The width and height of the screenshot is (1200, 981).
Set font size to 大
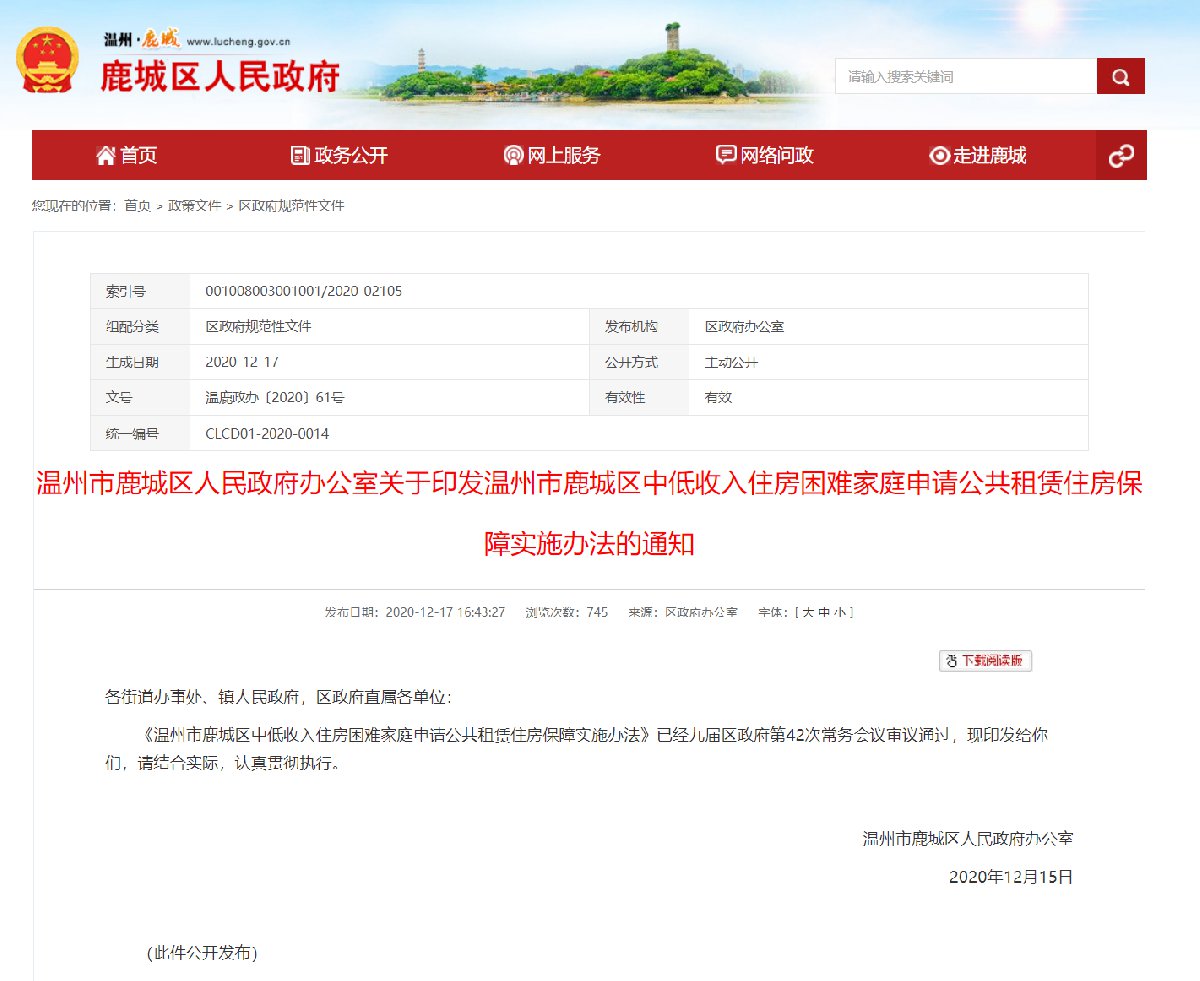[808, 612]
